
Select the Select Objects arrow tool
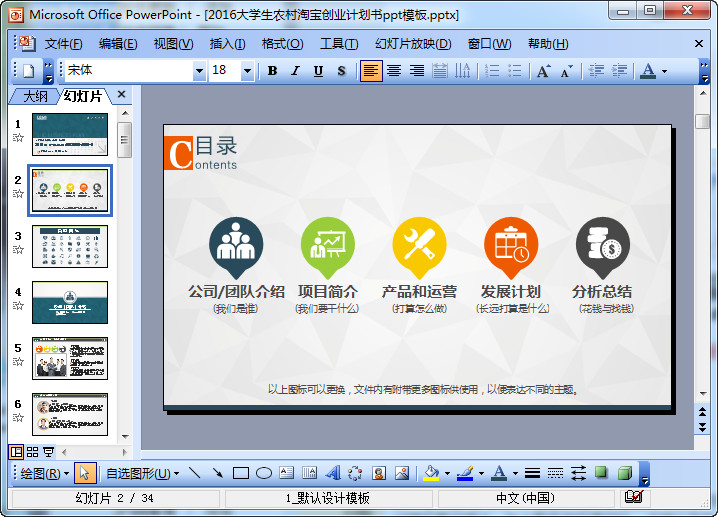click(85, 473)
